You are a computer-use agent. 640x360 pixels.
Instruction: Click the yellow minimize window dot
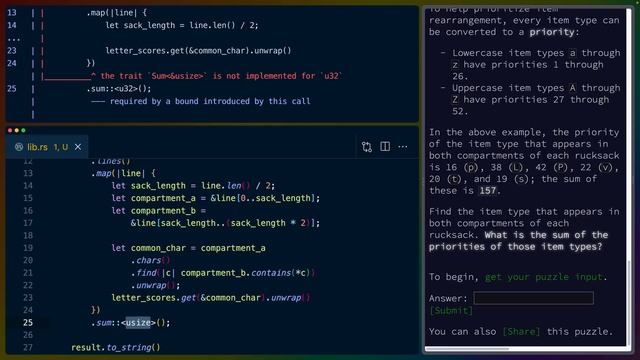pyautogui.click(x=17, y=131)
